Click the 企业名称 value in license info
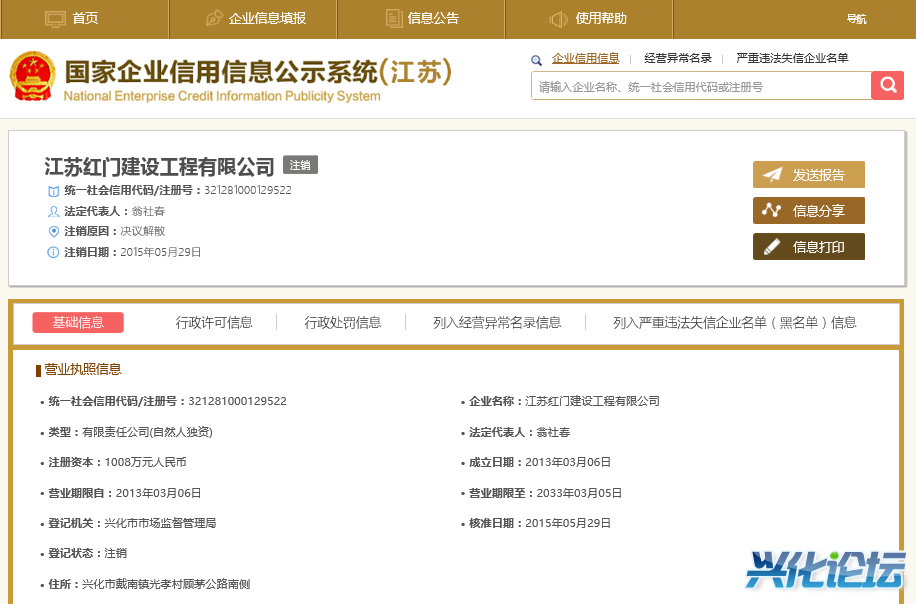 pyautogui.click(x=592, y=401)
